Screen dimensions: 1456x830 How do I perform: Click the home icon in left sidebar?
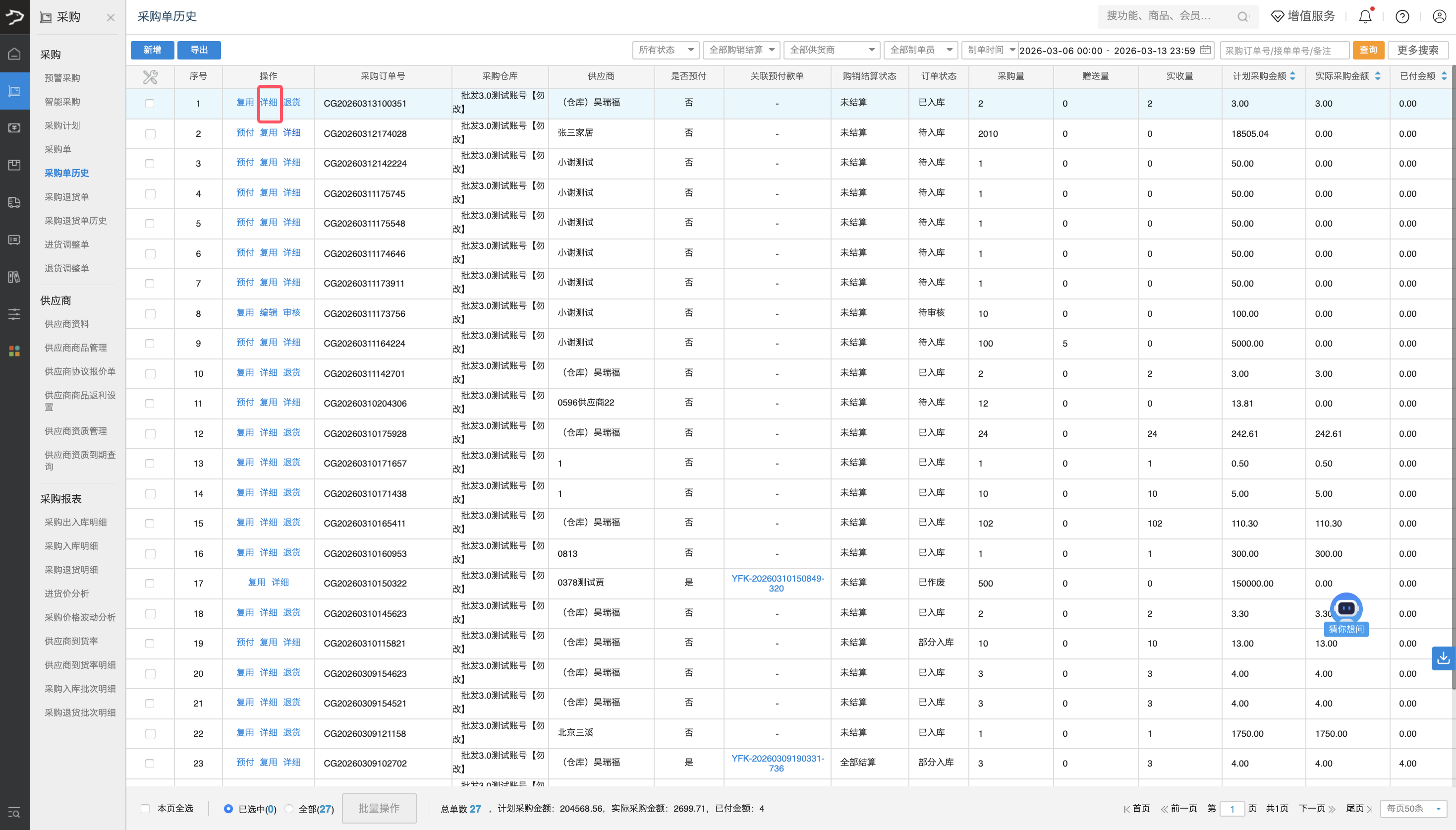pos(15,54)
